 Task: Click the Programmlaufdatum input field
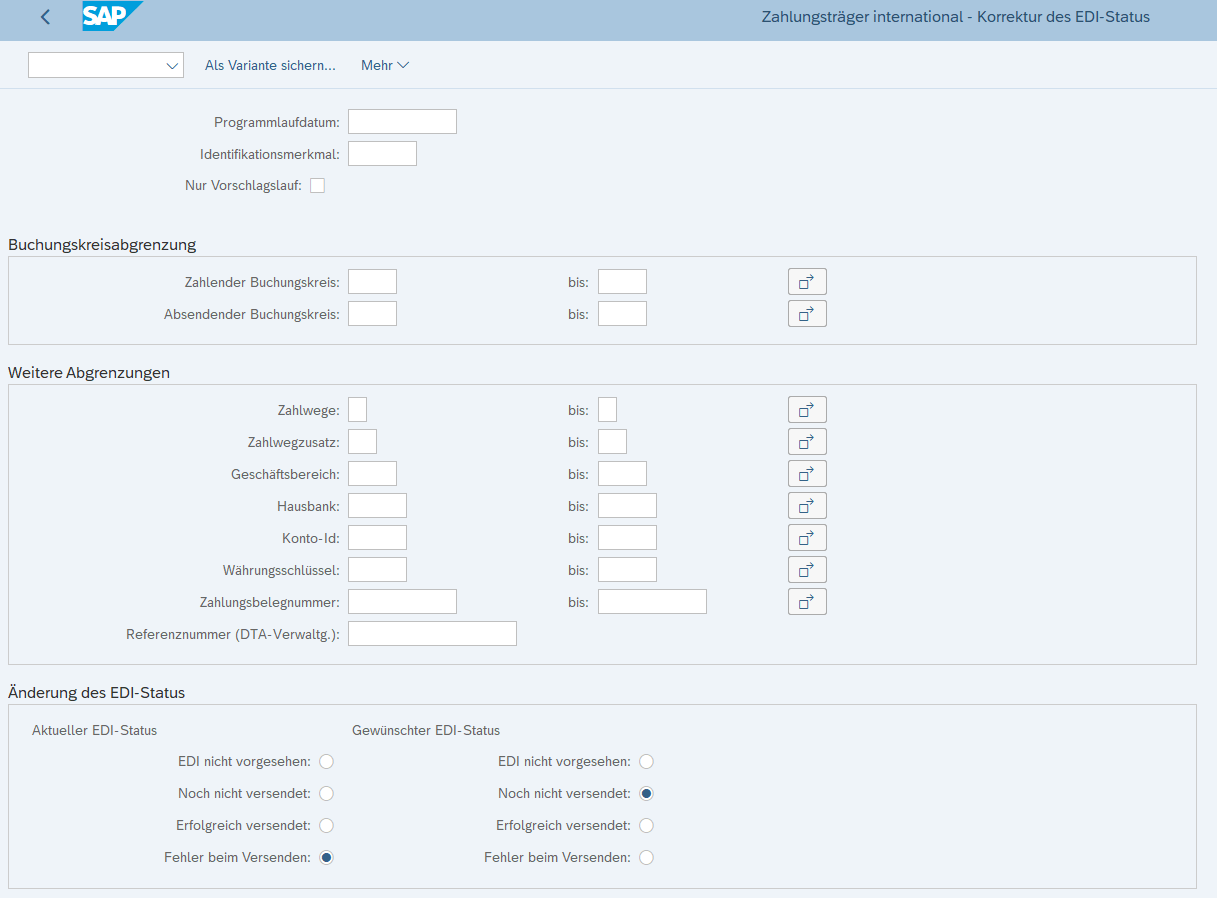pos(402,122)
